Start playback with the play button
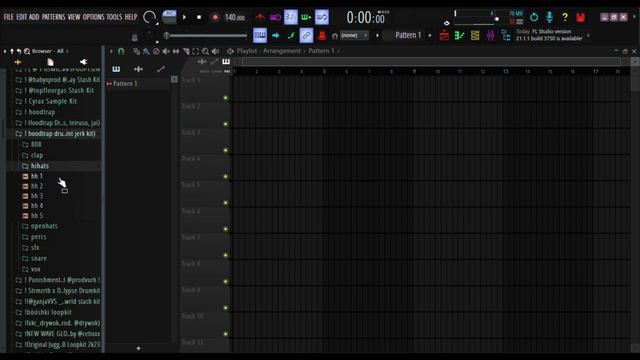Screen dimensions: 640x360 coord(184,17)
